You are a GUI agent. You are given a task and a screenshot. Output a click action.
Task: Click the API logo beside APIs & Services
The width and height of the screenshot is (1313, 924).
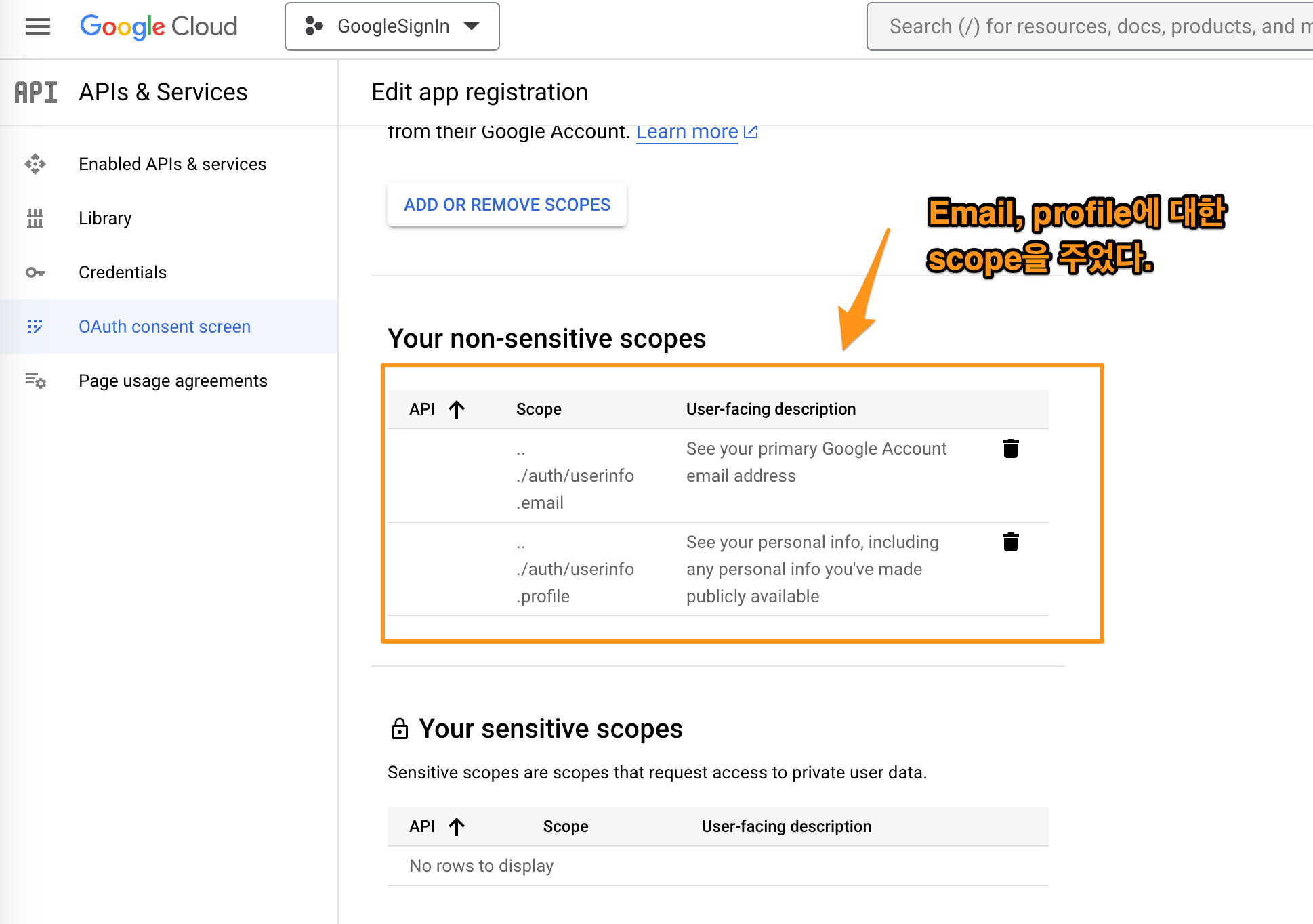click(x=36, y=92)
